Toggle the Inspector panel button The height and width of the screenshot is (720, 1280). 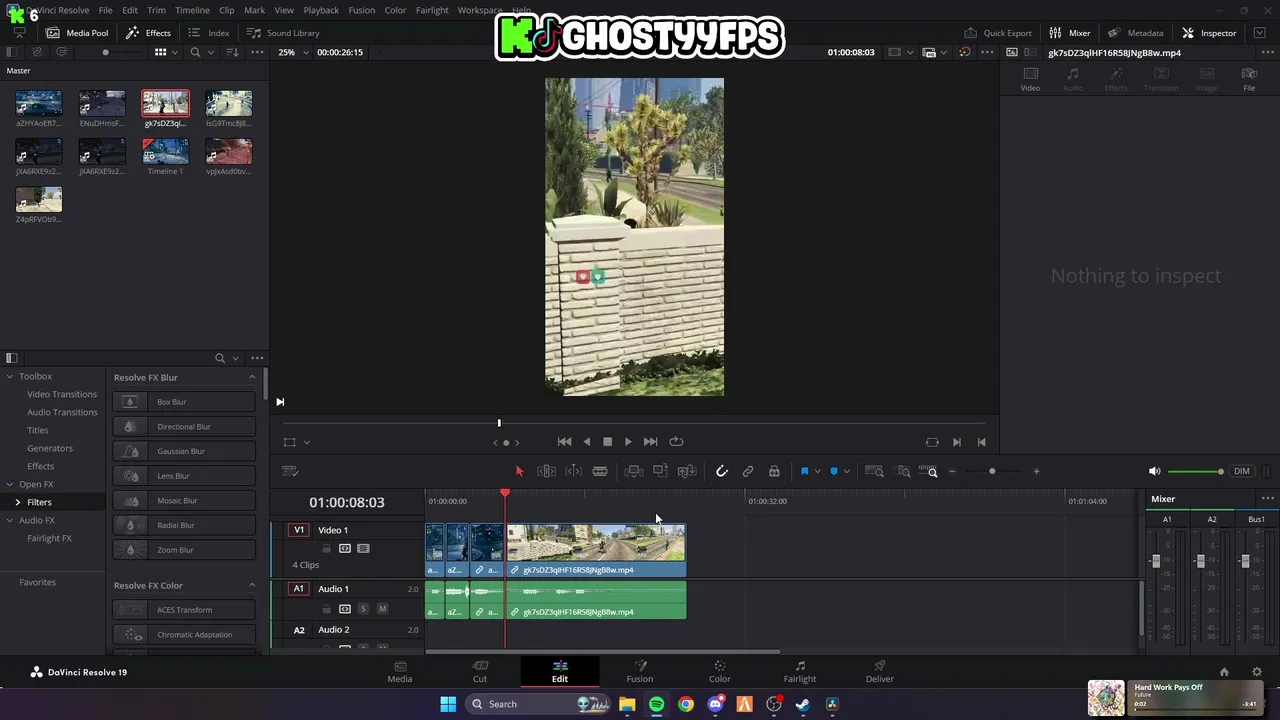(x=1209, y=33)
